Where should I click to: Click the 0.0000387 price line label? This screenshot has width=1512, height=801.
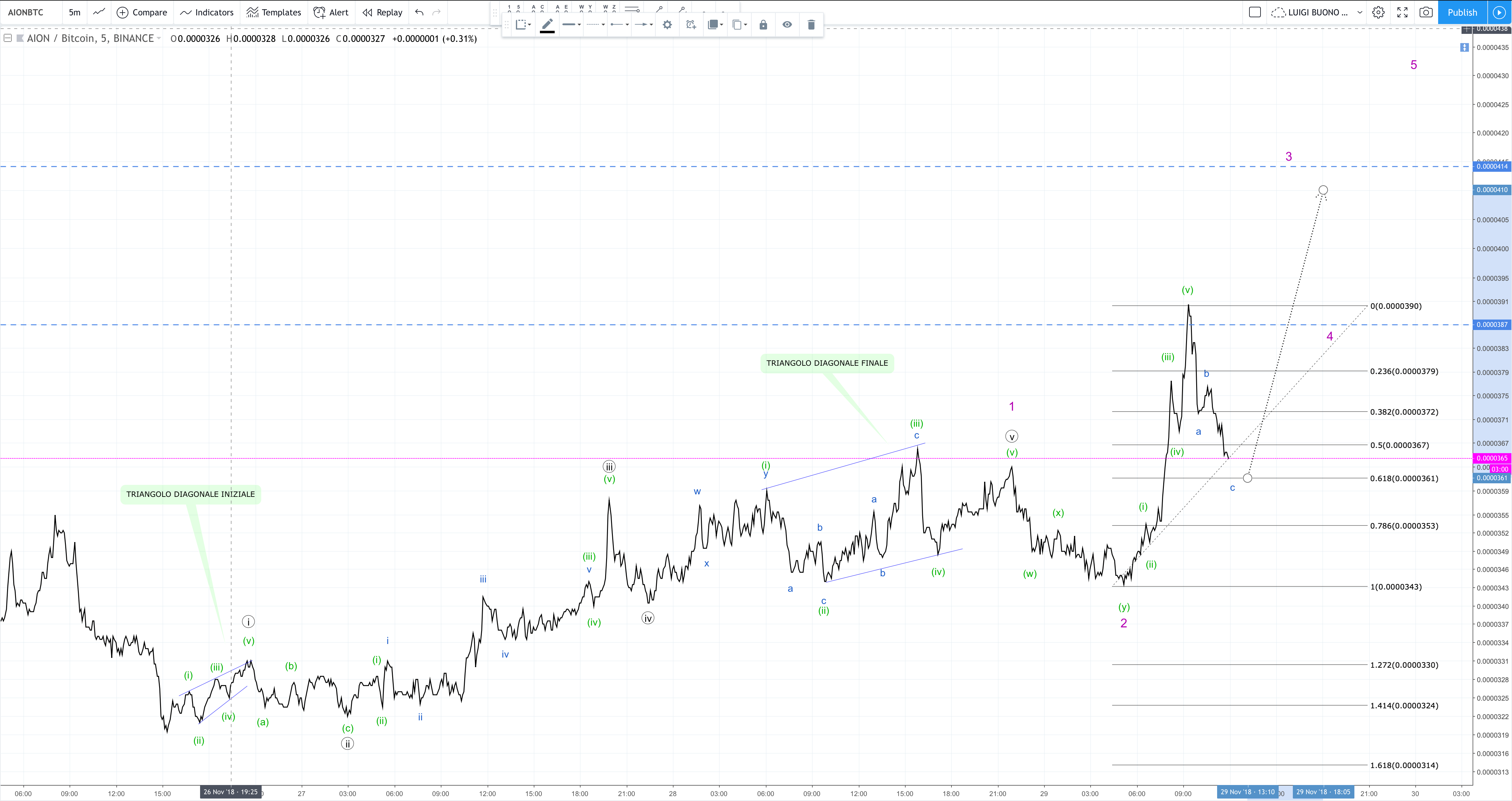(1491, 324)
